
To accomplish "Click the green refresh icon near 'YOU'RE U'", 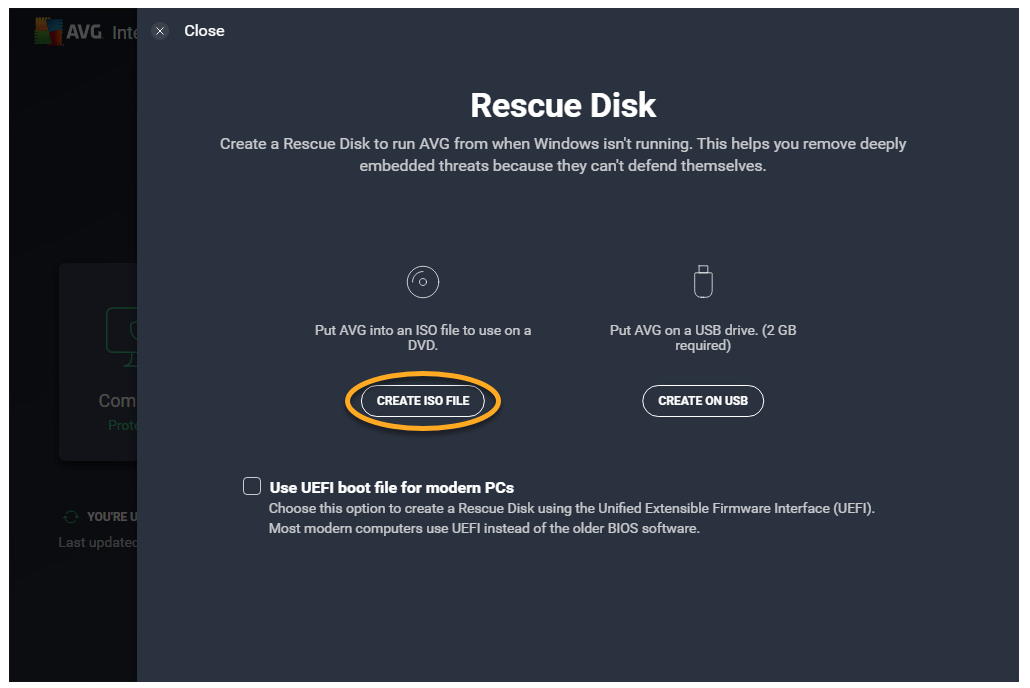I will pos(70,517).
